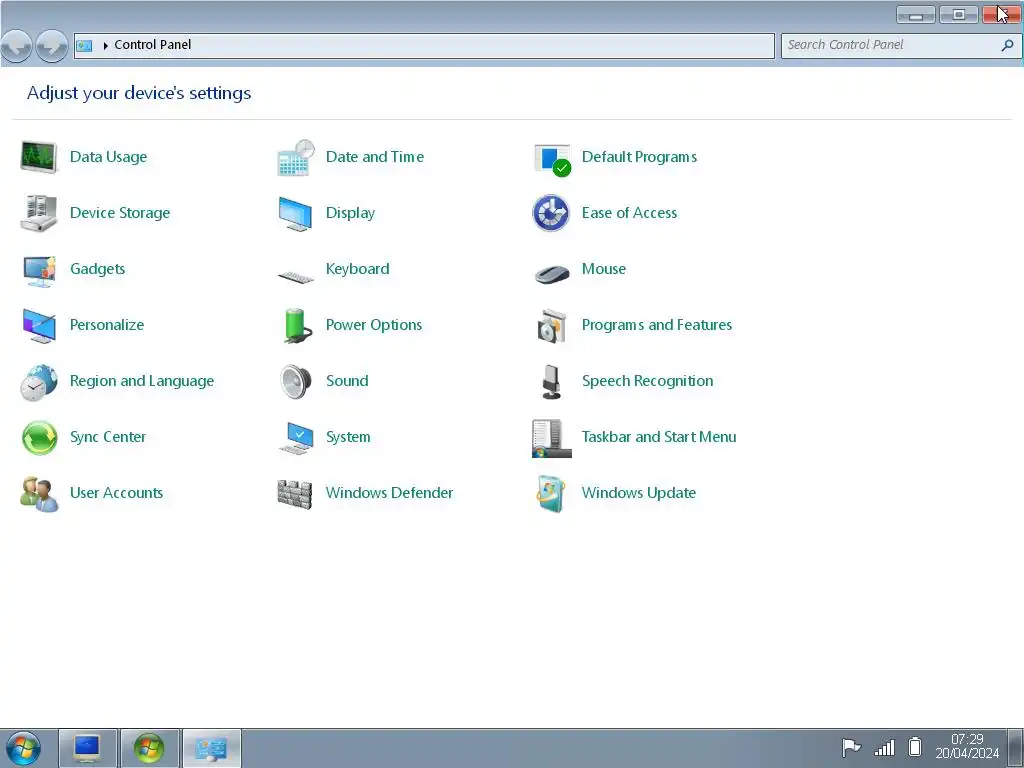Click the Device Storage drives icon
The width and height of the screenshot is (1024, 768).
(39, 213)
